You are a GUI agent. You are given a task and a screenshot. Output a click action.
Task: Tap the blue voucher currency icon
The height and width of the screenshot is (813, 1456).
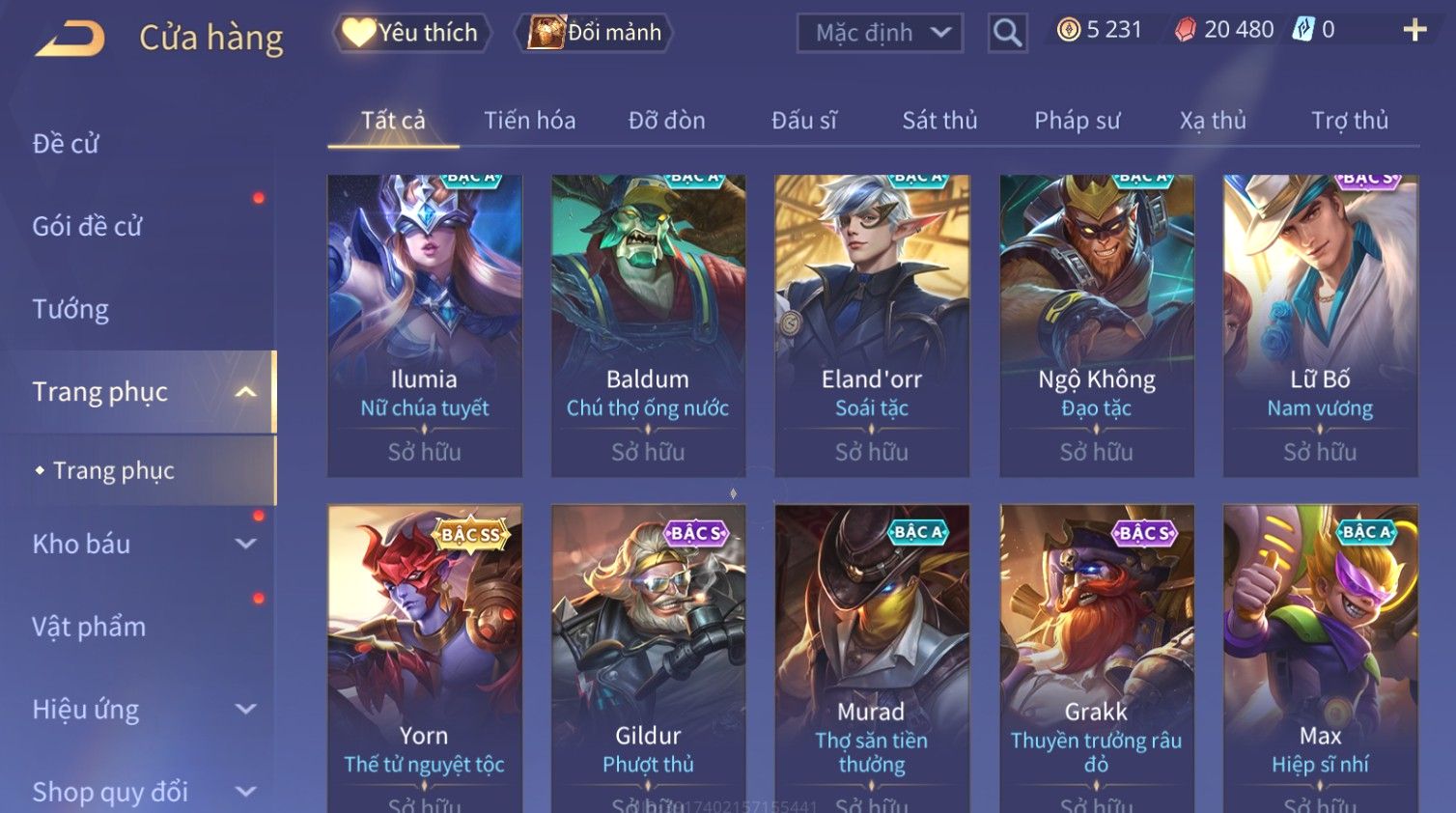(x=1303, y=30)
